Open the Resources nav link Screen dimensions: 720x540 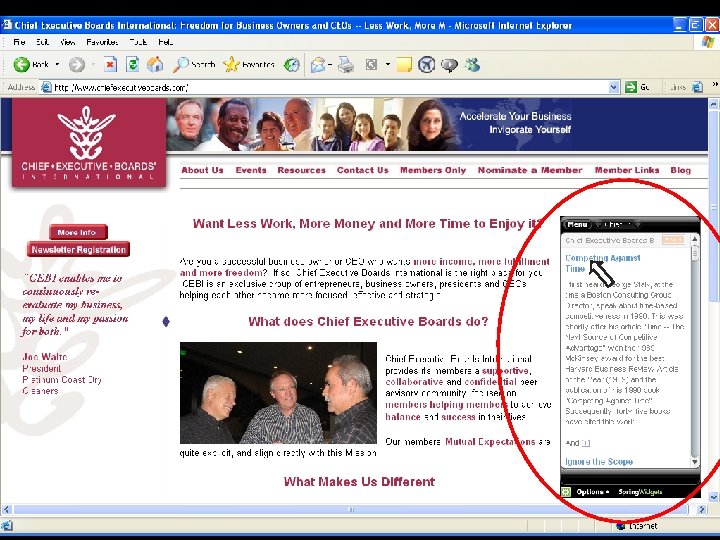[301, 170]
